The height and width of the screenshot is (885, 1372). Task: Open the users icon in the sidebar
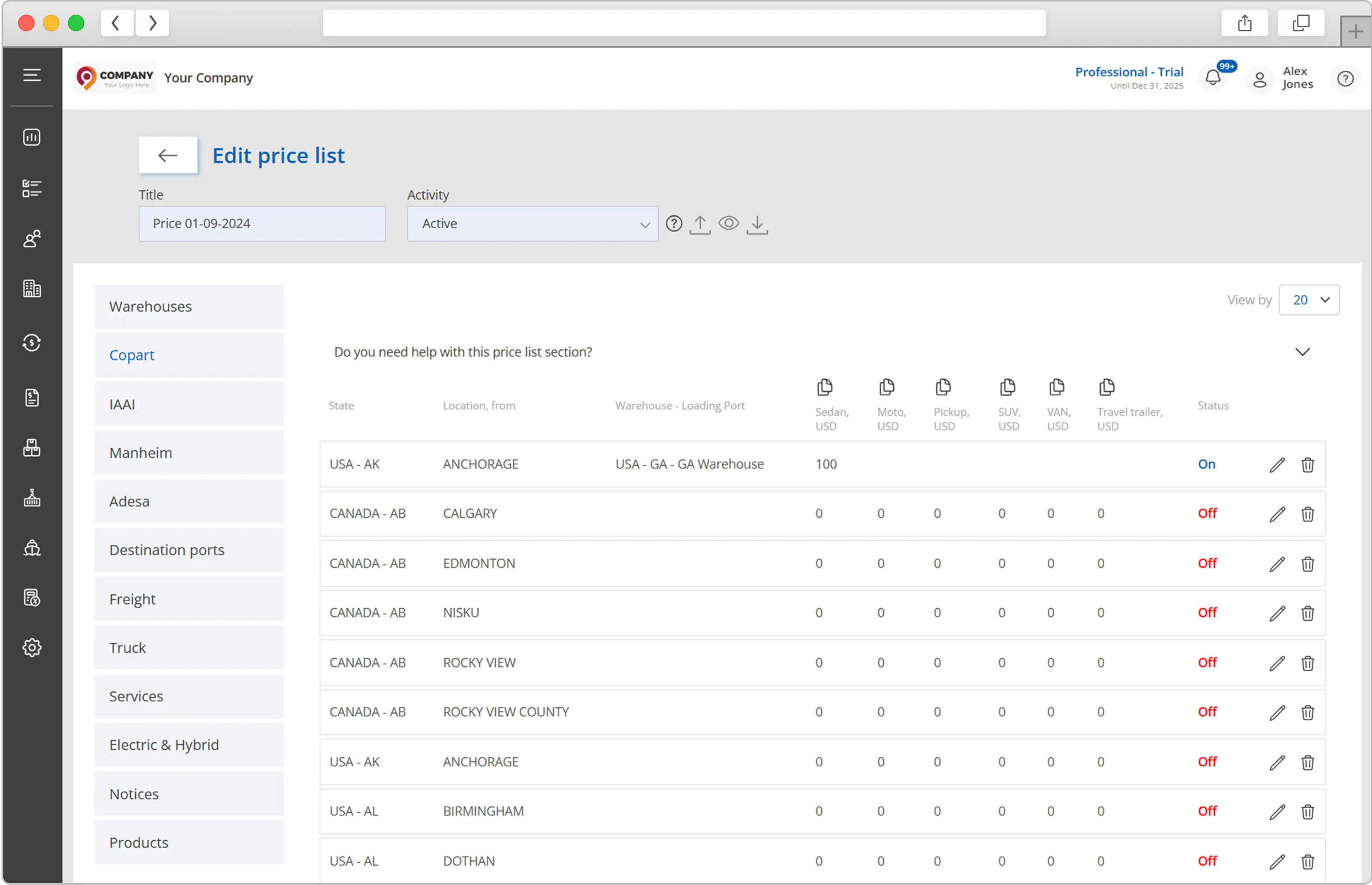click(31, 239)
